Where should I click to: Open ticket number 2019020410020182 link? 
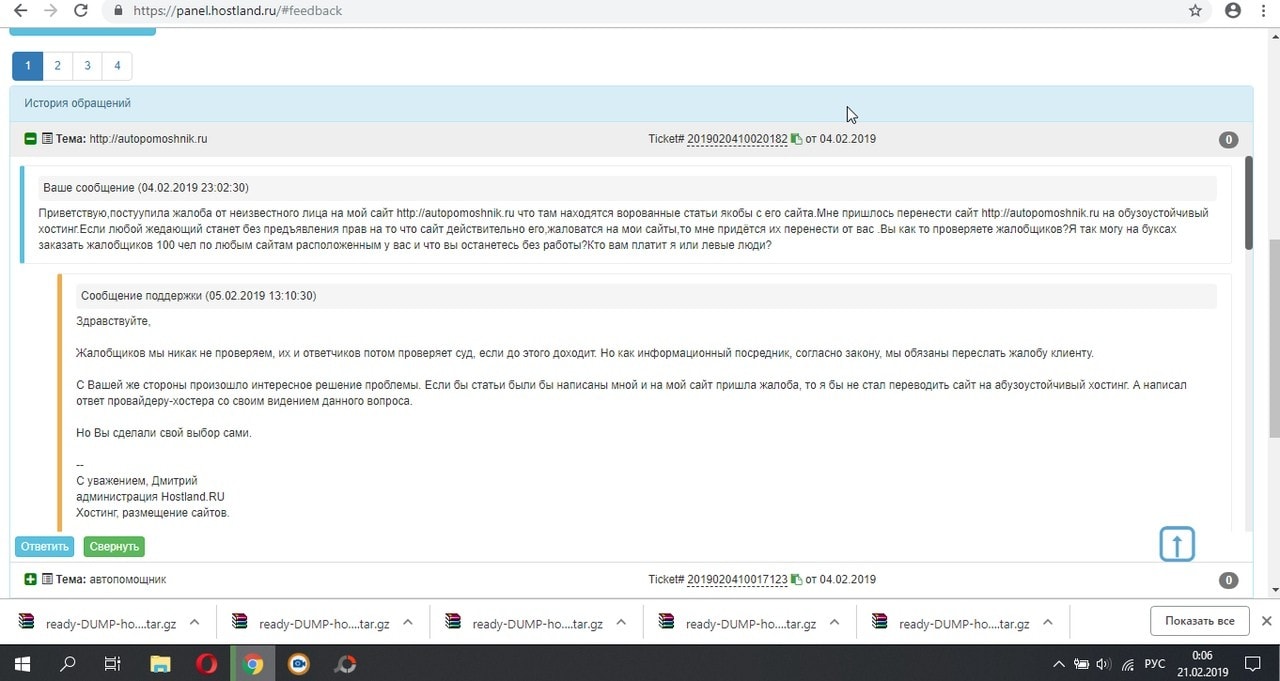737,139
